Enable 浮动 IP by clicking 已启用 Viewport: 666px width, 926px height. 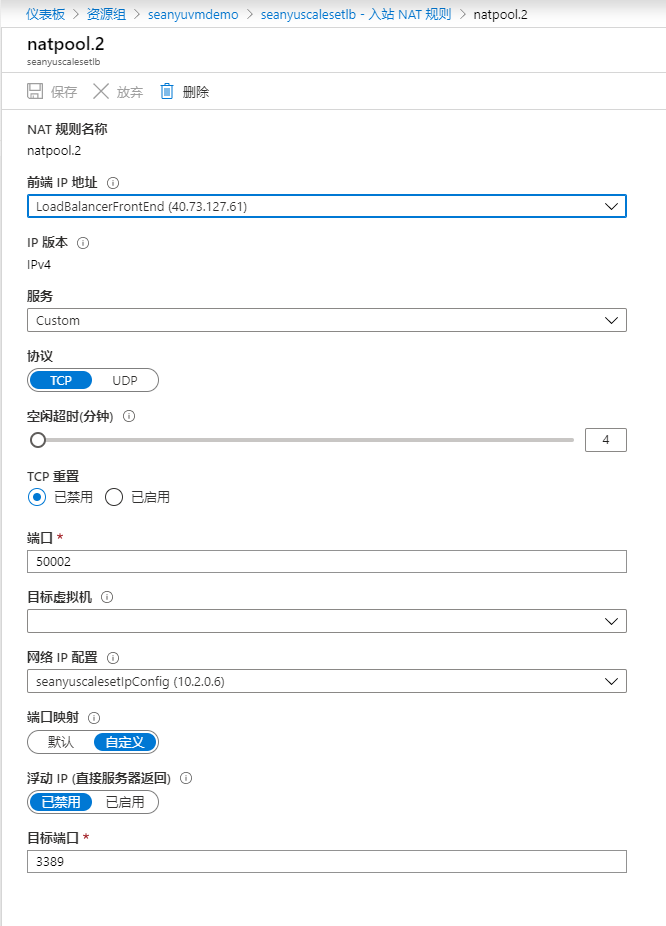coord(125,802)
